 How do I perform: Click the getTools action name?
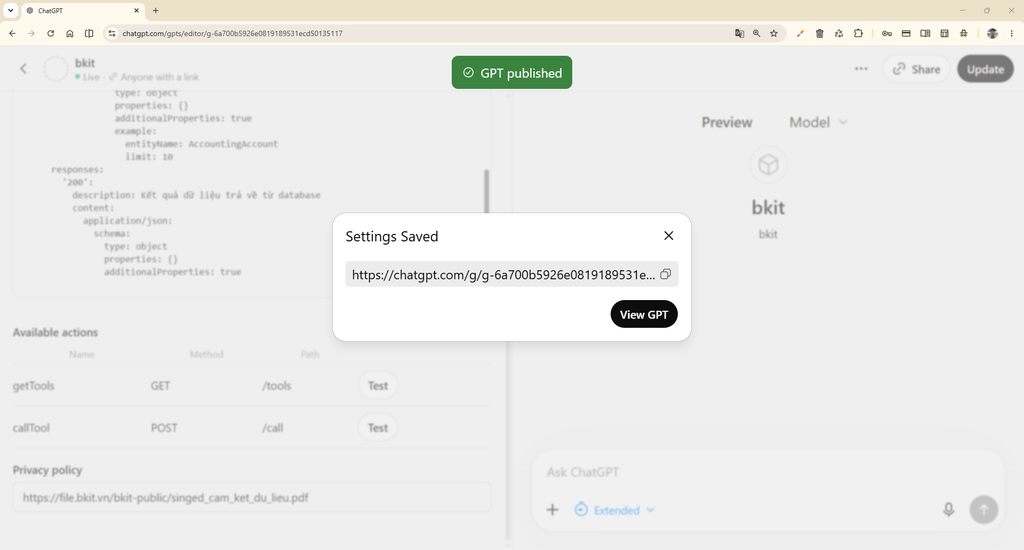33,385
